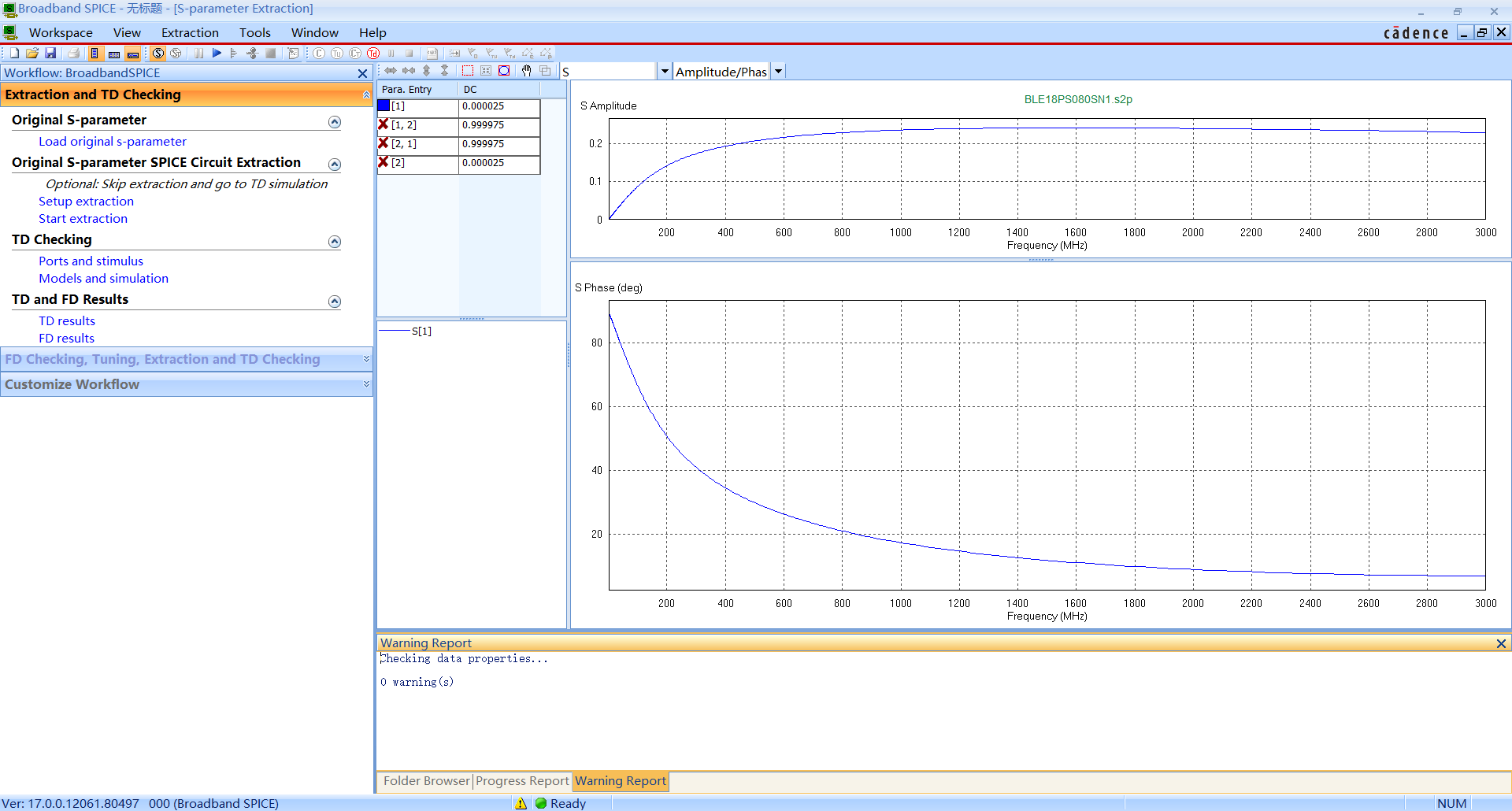
Task: Open the Window menu
Action: pyautogui.click(x=315, y=32)
